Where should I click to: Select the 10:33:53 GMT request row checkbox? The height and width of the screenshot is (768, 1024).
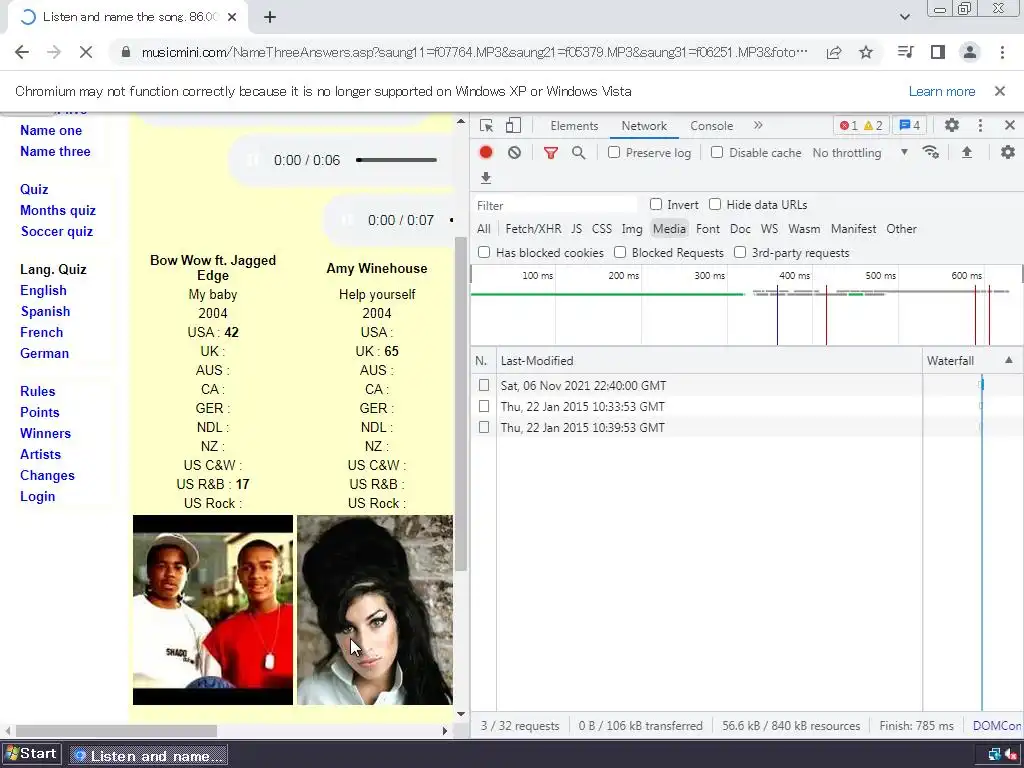pyautogui.click(x=484, y=406)
